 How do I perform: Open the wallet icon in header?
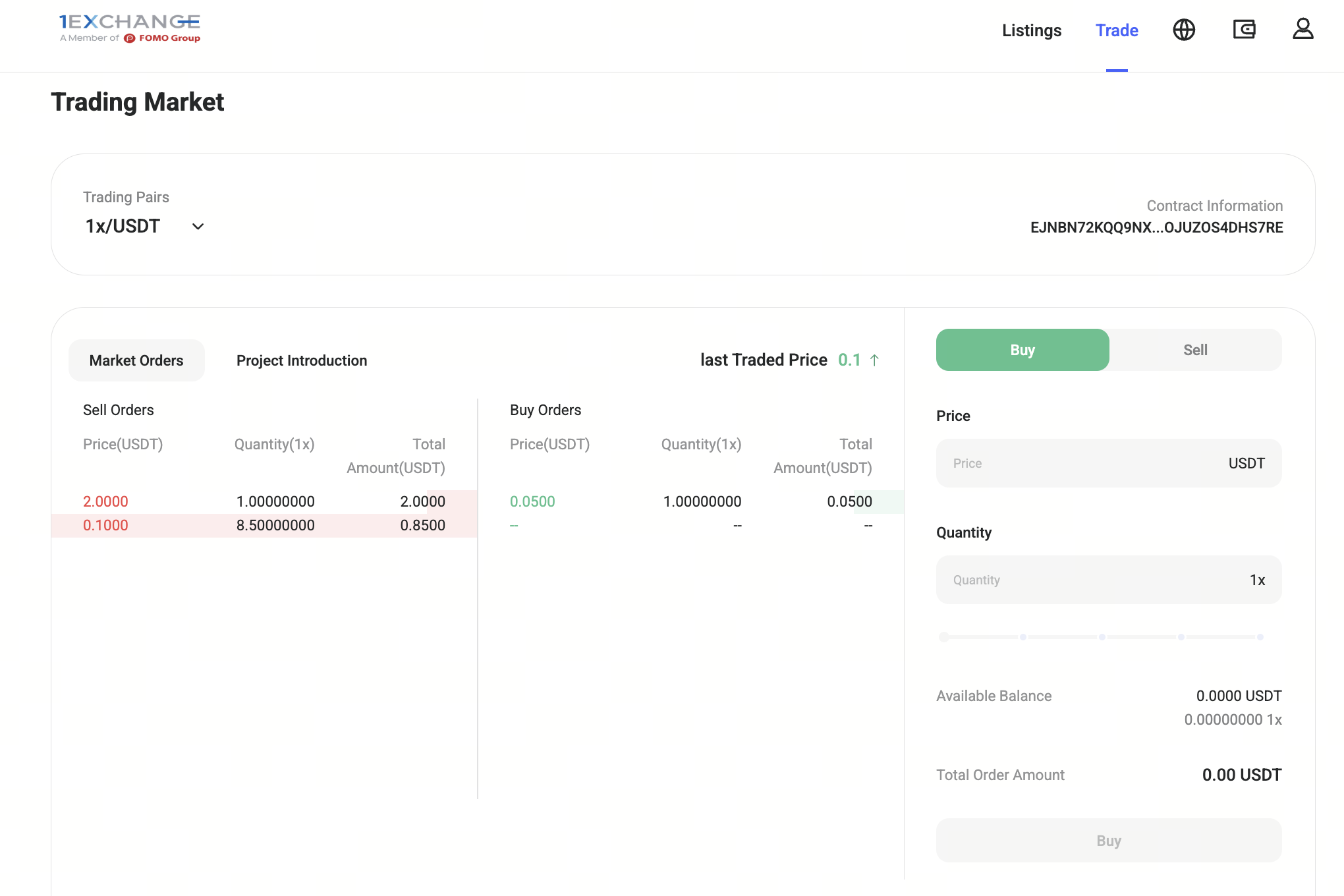[x=1244, y=30]
